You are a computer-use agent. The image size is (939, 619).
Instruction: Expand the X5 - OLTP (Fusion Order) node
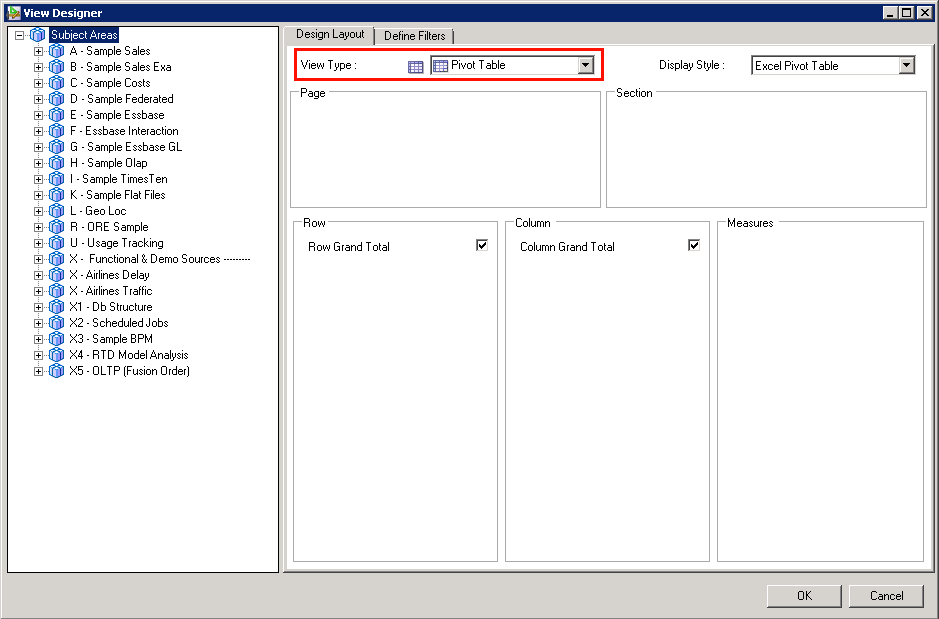tap(38, 372)
